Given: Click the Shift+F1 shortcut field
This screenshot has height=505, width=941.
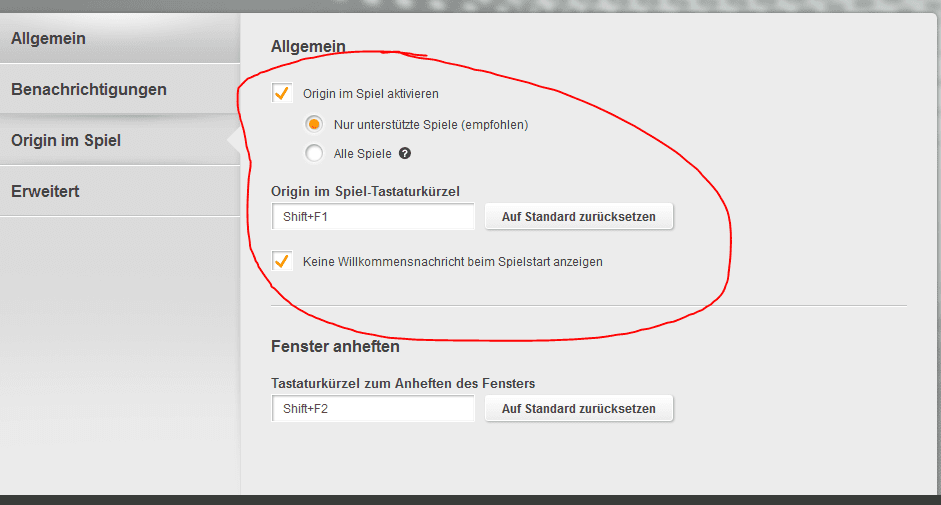Looking at the screenshot, I should pos(373,217).
